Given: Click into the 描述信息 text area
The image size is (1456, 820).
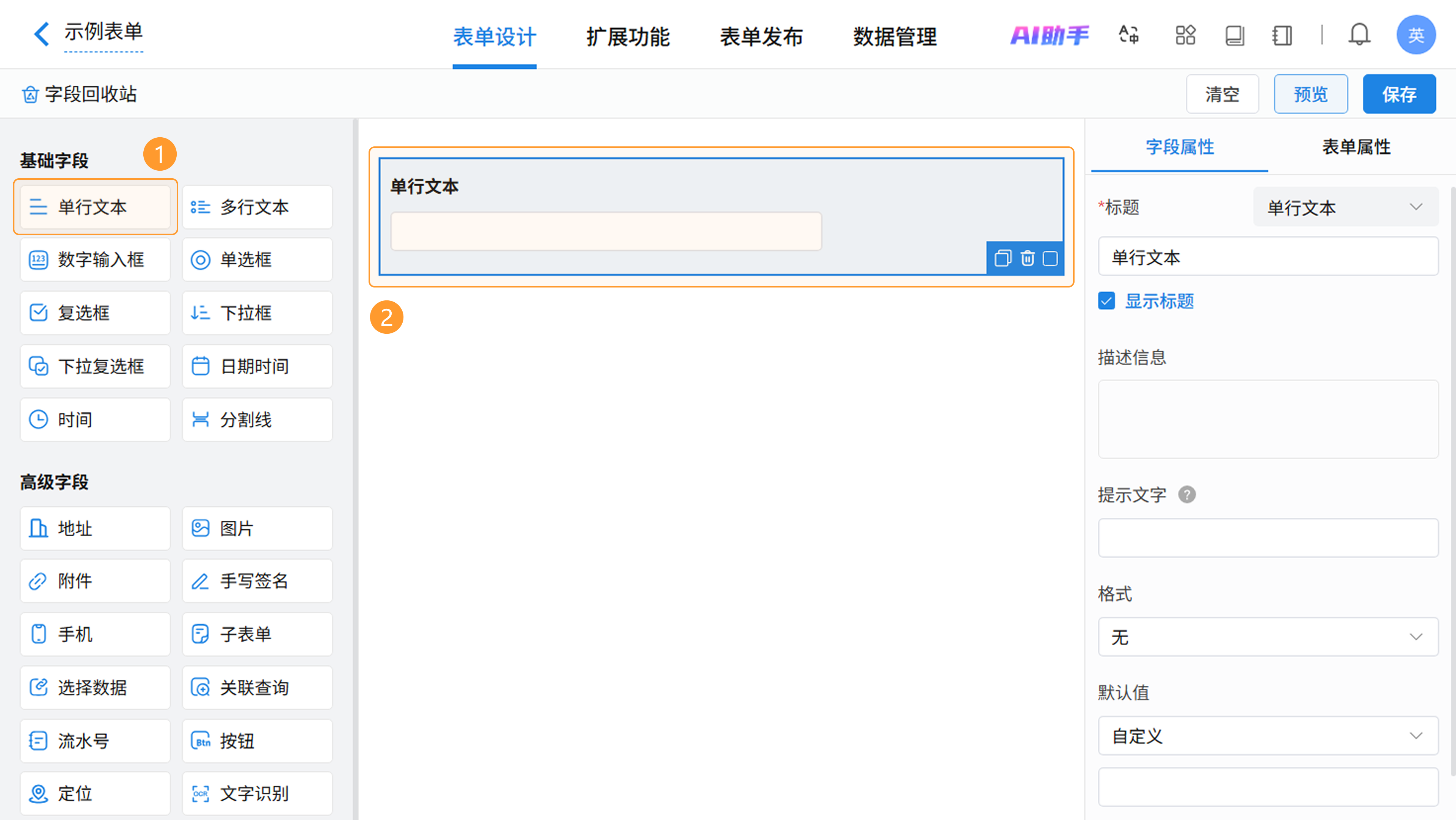Looking at the screenshot, I should (1268, 418).
